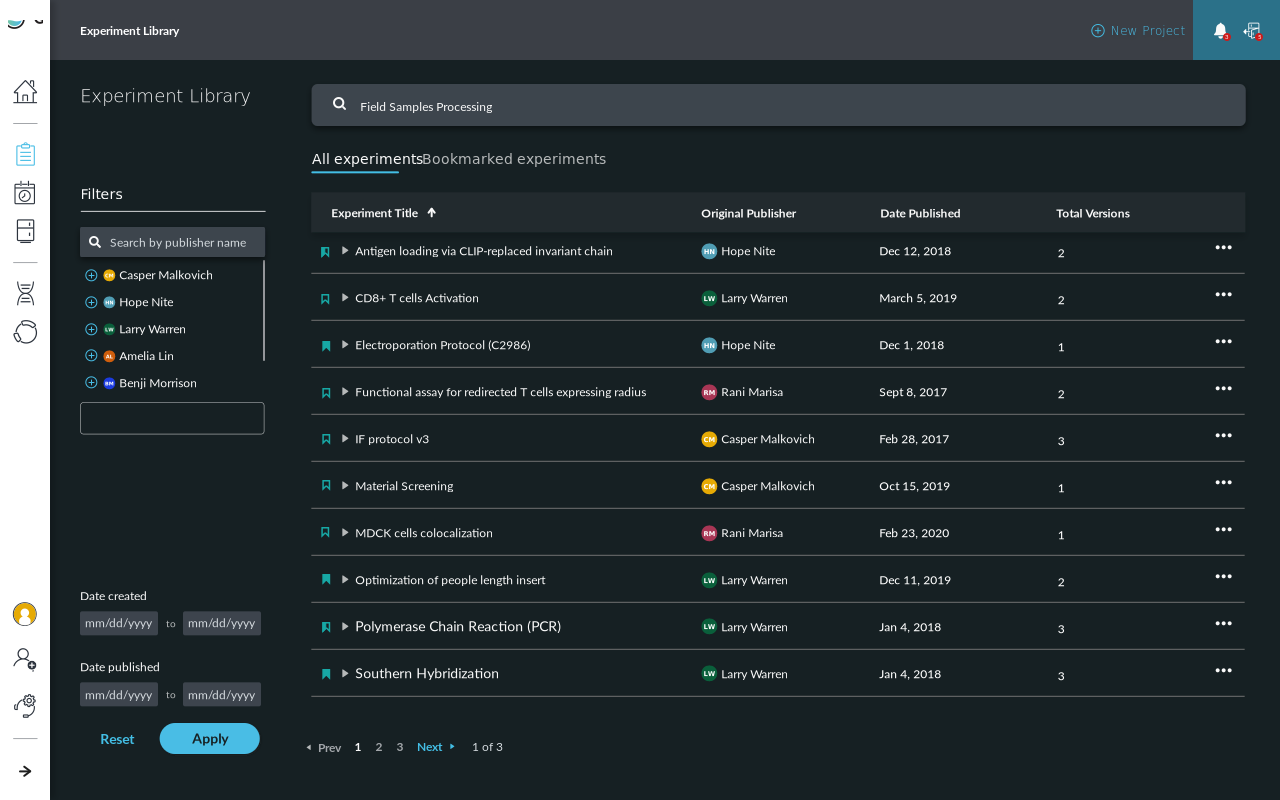The height and width of the screenshot is (800, 1280).
Task: Expand the sidebar with arrow icon
Action: click(25, 771)
